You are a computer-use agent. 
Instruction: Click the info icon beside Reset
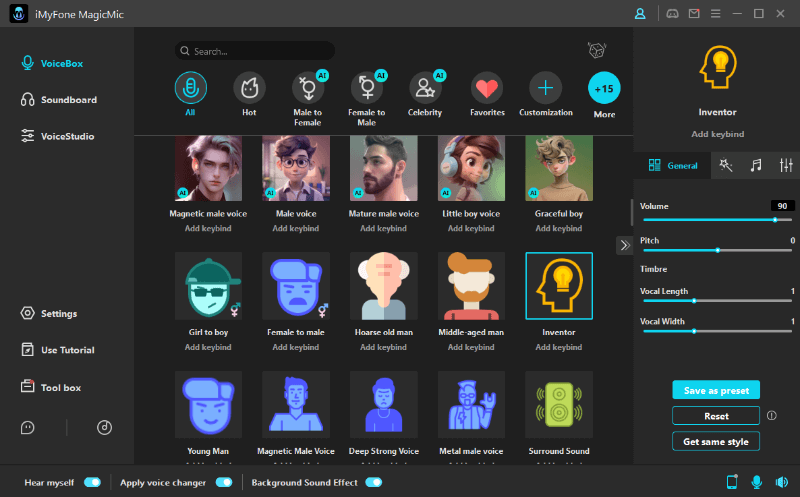[771, 415]
